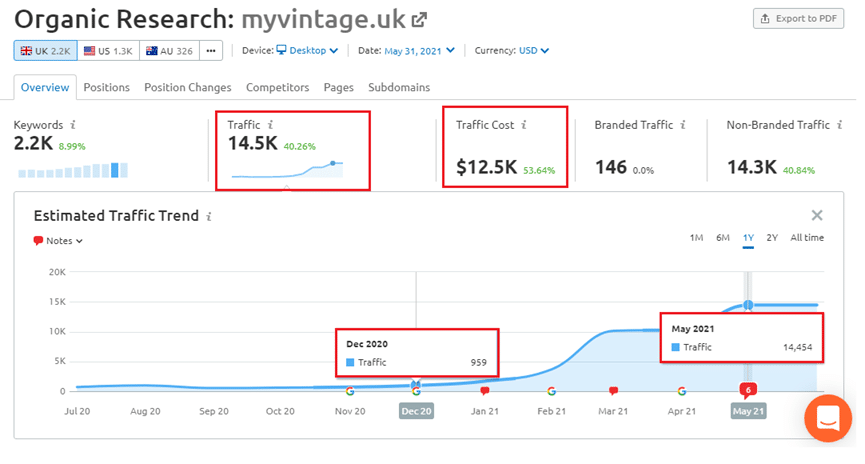This screenshot has width=865, height=464.
Task: Click red notes marker numbered 6 at May 21
Action: [x=748, y=390]
